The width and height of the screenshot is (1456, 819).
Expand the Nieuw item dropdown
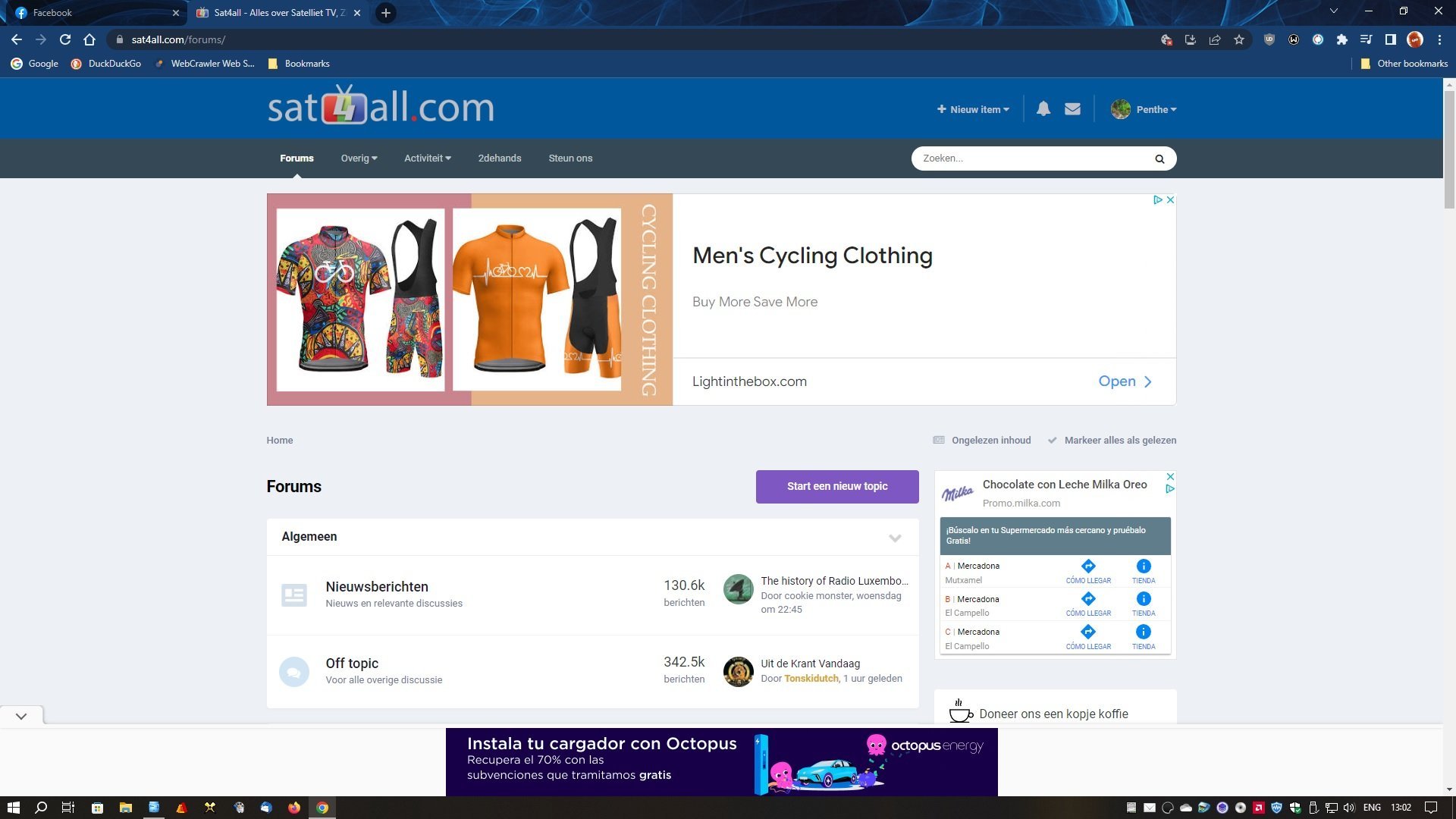[973, 109]
